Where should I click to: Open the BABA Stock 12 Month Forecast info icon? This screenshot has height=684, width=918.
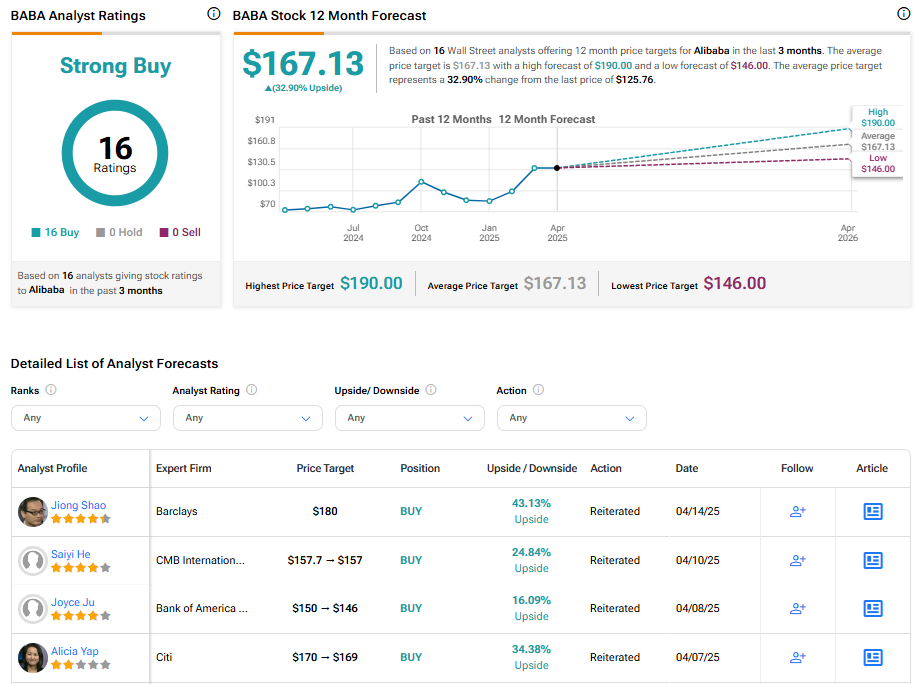pyautogui.click(x=903, y=13)
